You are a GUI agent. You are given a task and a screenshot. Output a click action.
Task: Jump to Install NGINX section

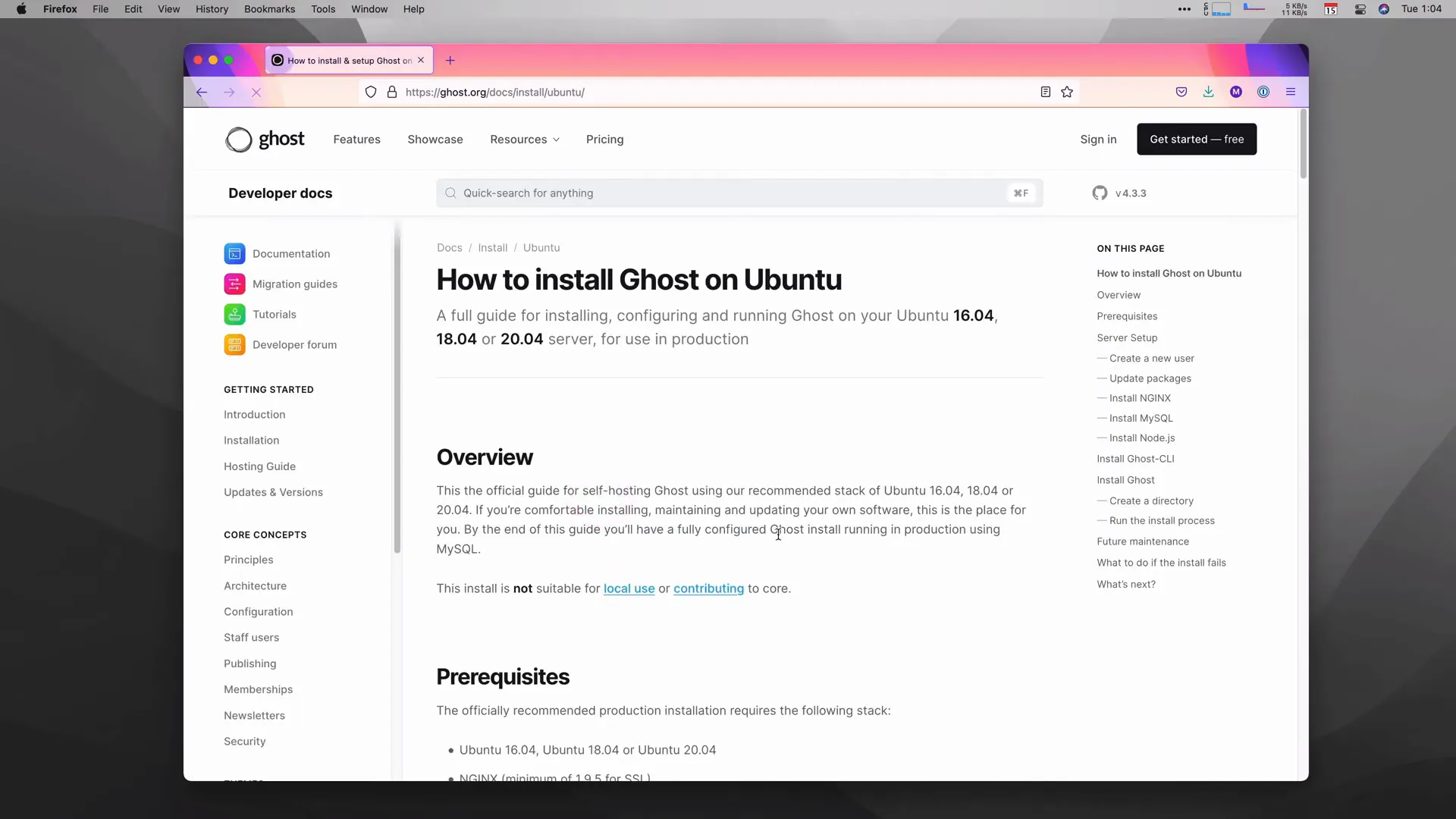1140,398
